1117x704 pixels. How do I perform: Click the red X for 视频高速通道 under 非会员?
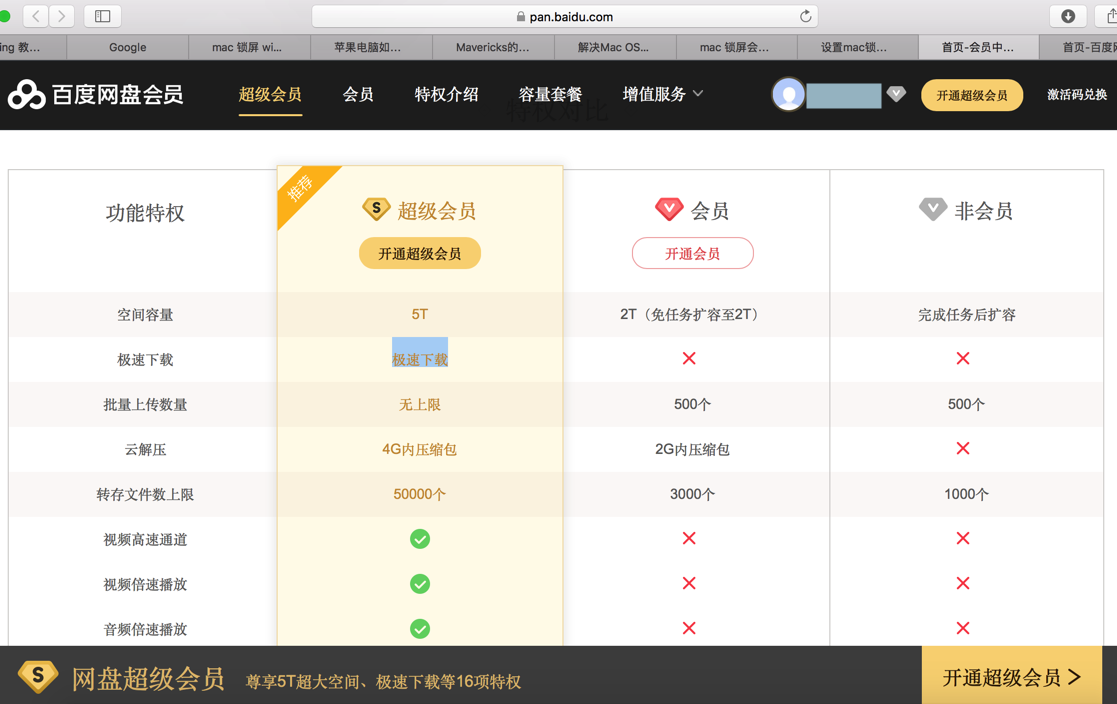pyautogui.click(x=962, y=538)
